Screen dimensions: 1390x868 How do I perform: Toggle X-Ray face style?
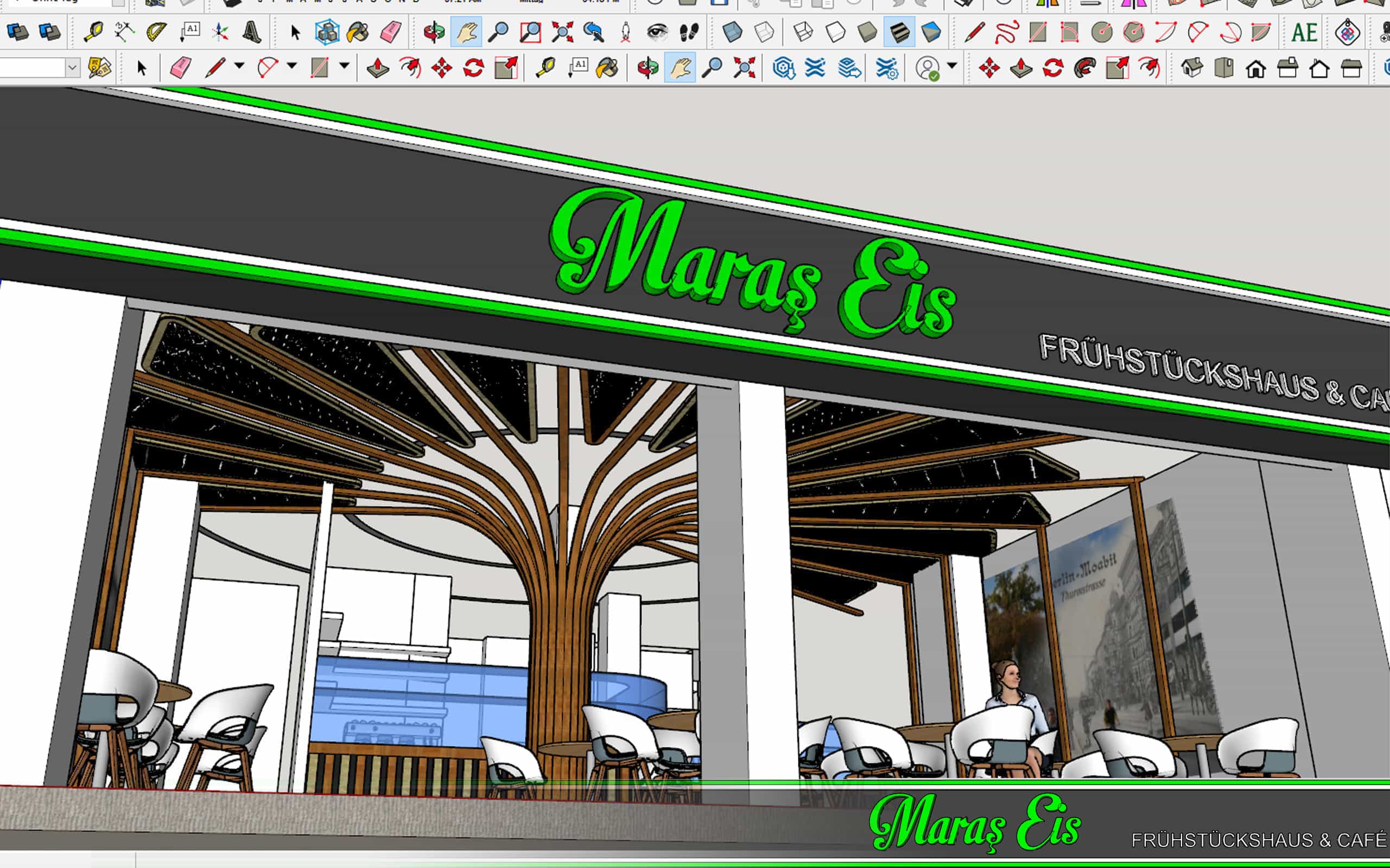[732, 31]
